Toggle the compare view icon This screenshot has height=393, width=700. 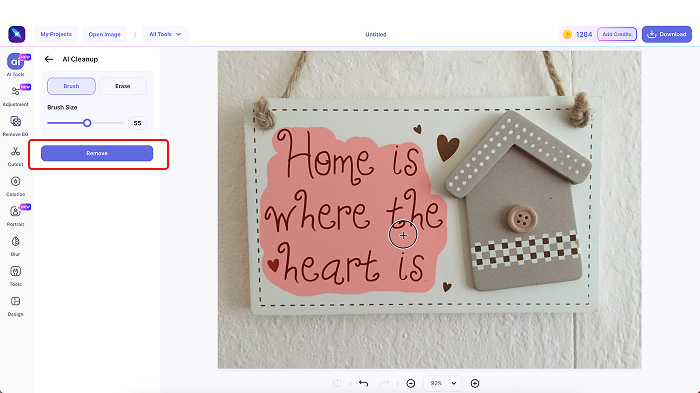tap(338, 383)
